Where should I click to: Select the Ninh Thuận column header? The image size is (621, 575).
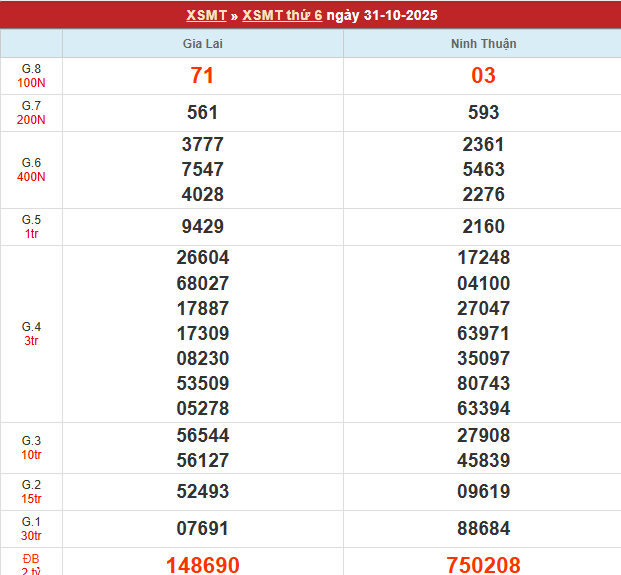[x=484, y=44]
